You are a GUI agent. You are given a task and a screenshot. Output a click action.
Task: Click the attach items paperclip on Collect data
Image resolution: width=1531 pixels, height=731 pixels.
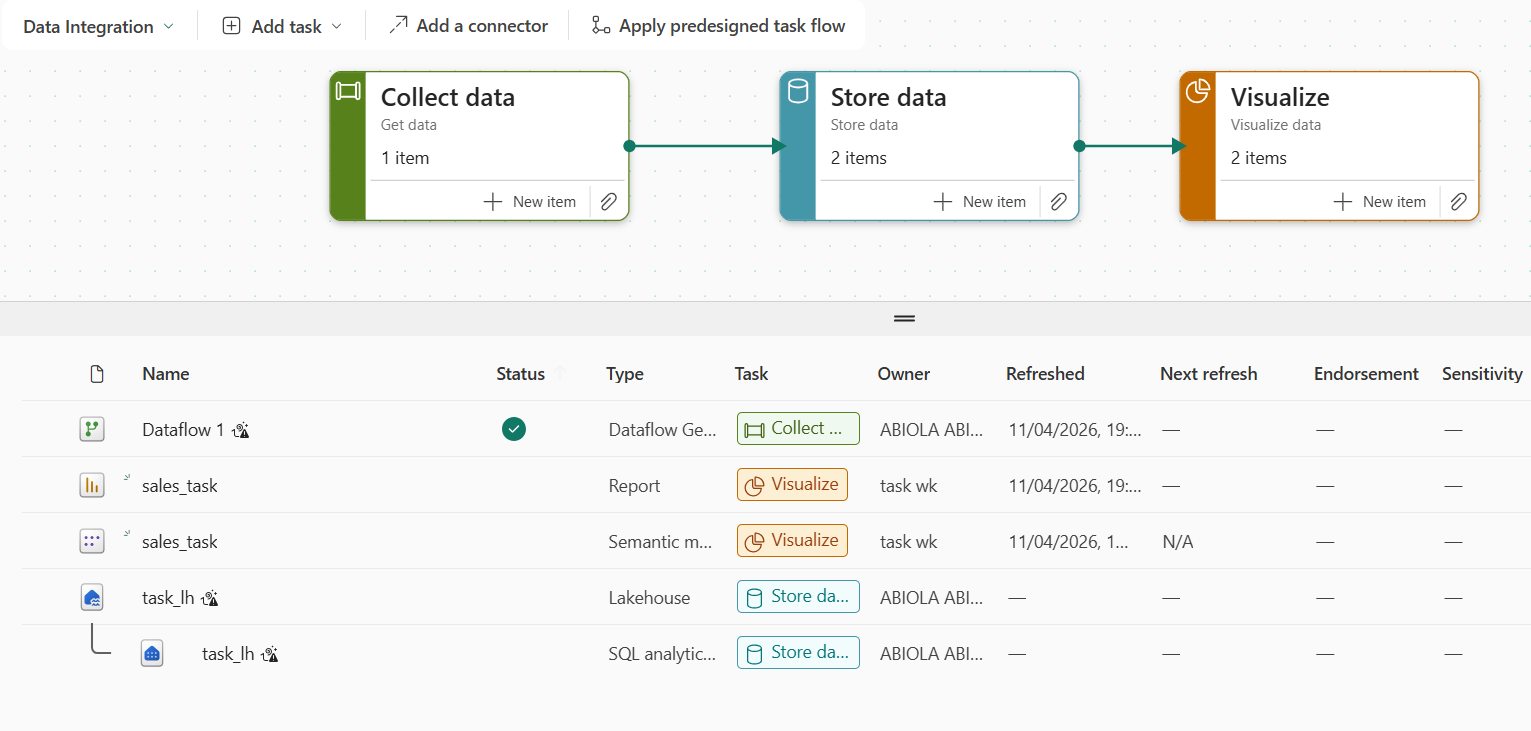[x=608, y=202]
